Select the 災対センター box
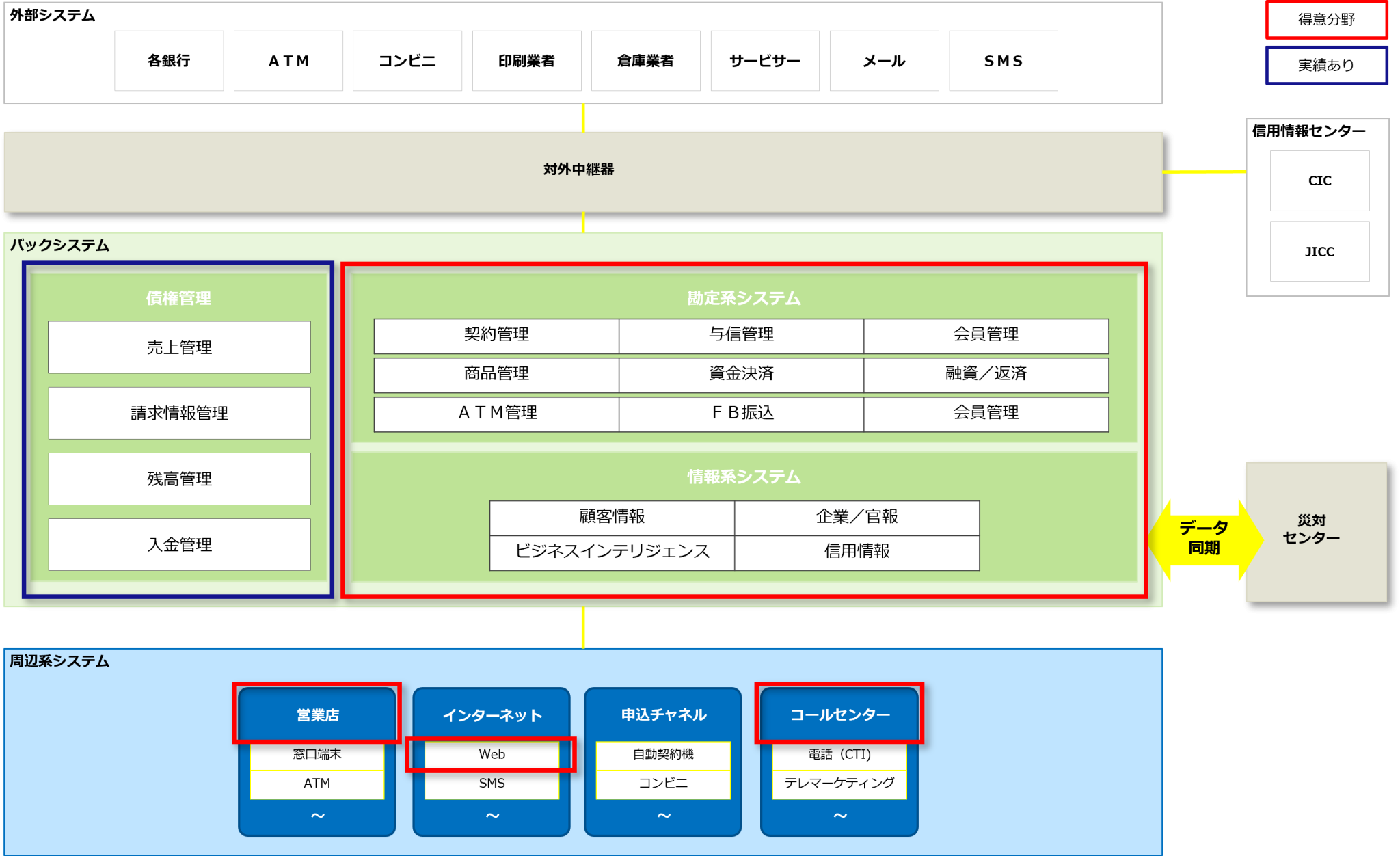1400x856 pixels. tap(1315, 531)
